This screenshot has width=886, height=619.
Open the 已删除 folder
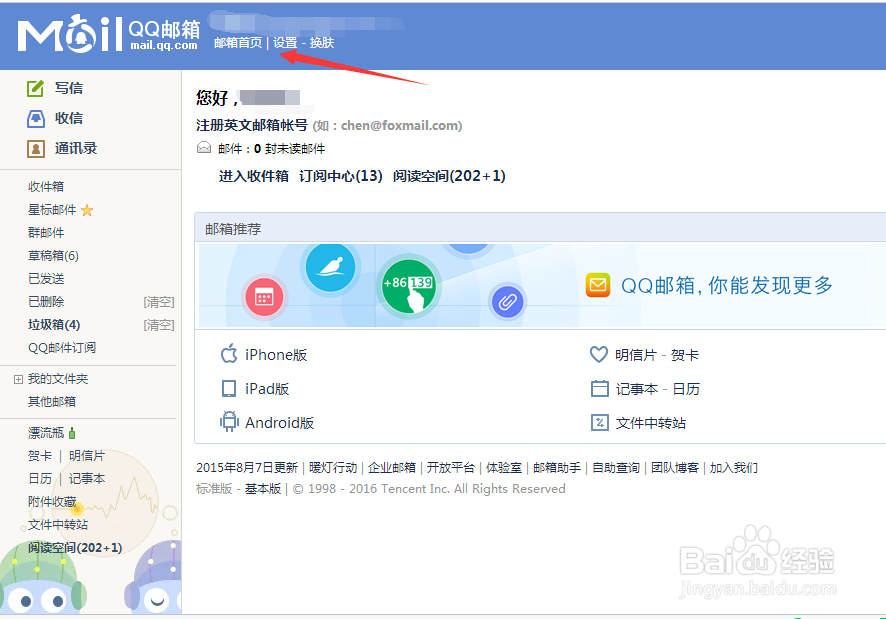46,302
